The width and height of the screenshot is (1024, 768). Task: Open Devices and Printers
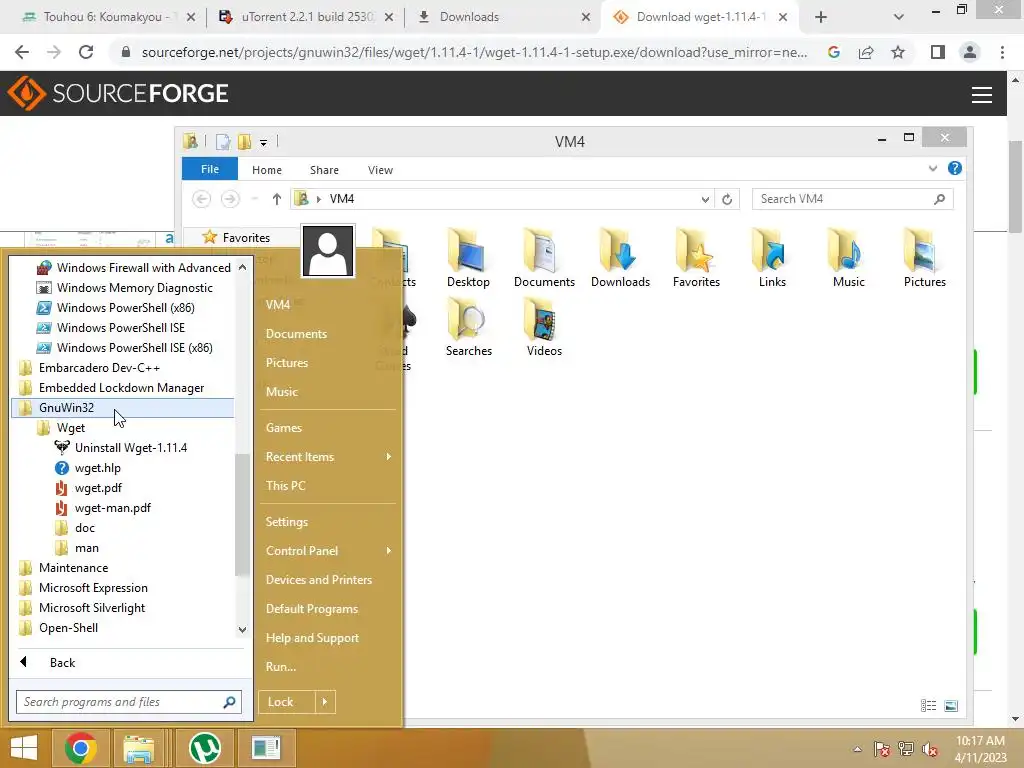tap(319, 580)
